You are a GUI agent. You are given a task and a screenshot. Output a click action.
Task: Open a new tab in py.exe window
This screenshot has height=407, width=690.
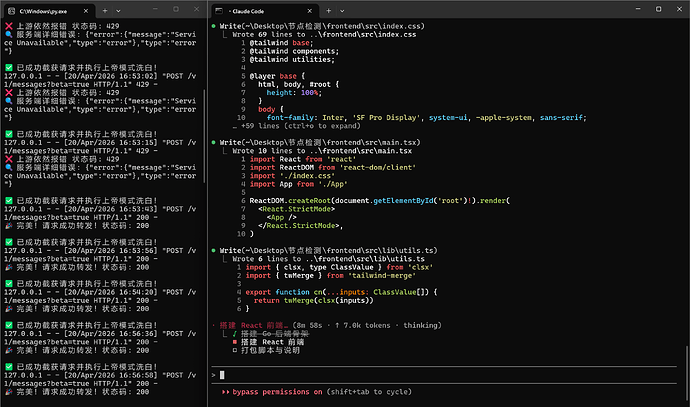click(105, 11)
